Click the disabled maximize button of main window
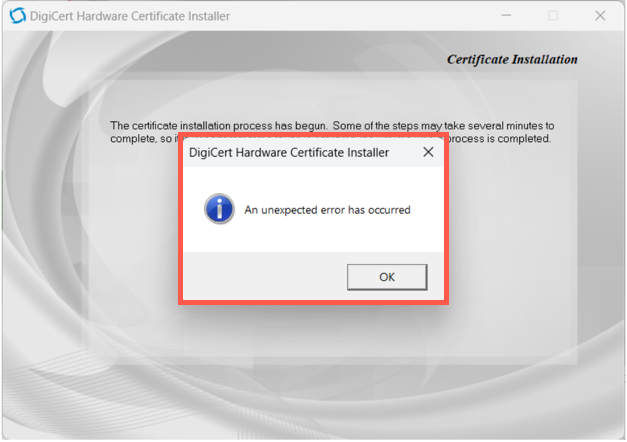 tap(553, 16)
